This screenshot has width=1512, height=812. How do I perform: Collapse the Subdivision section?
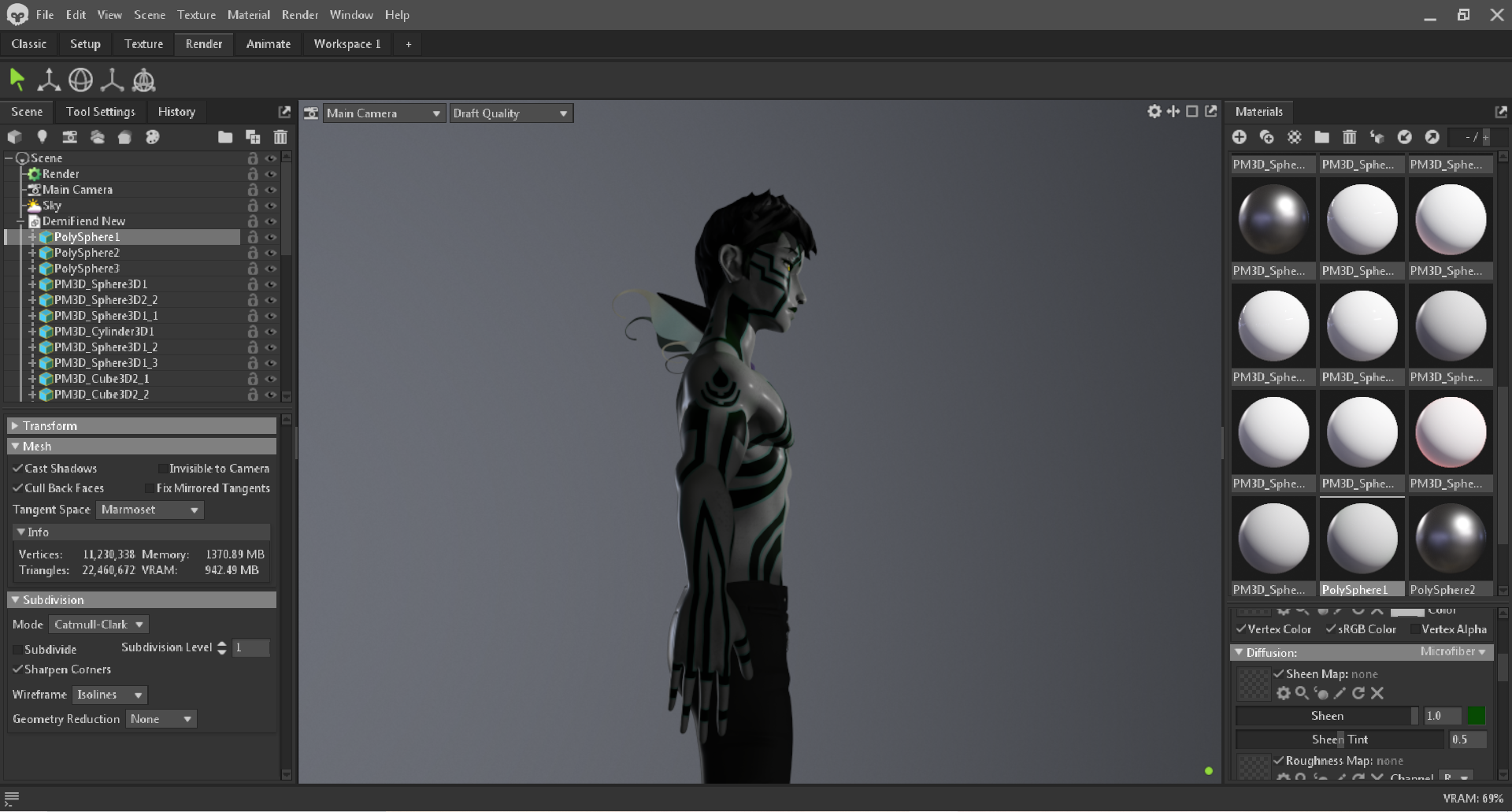(142, 600)
